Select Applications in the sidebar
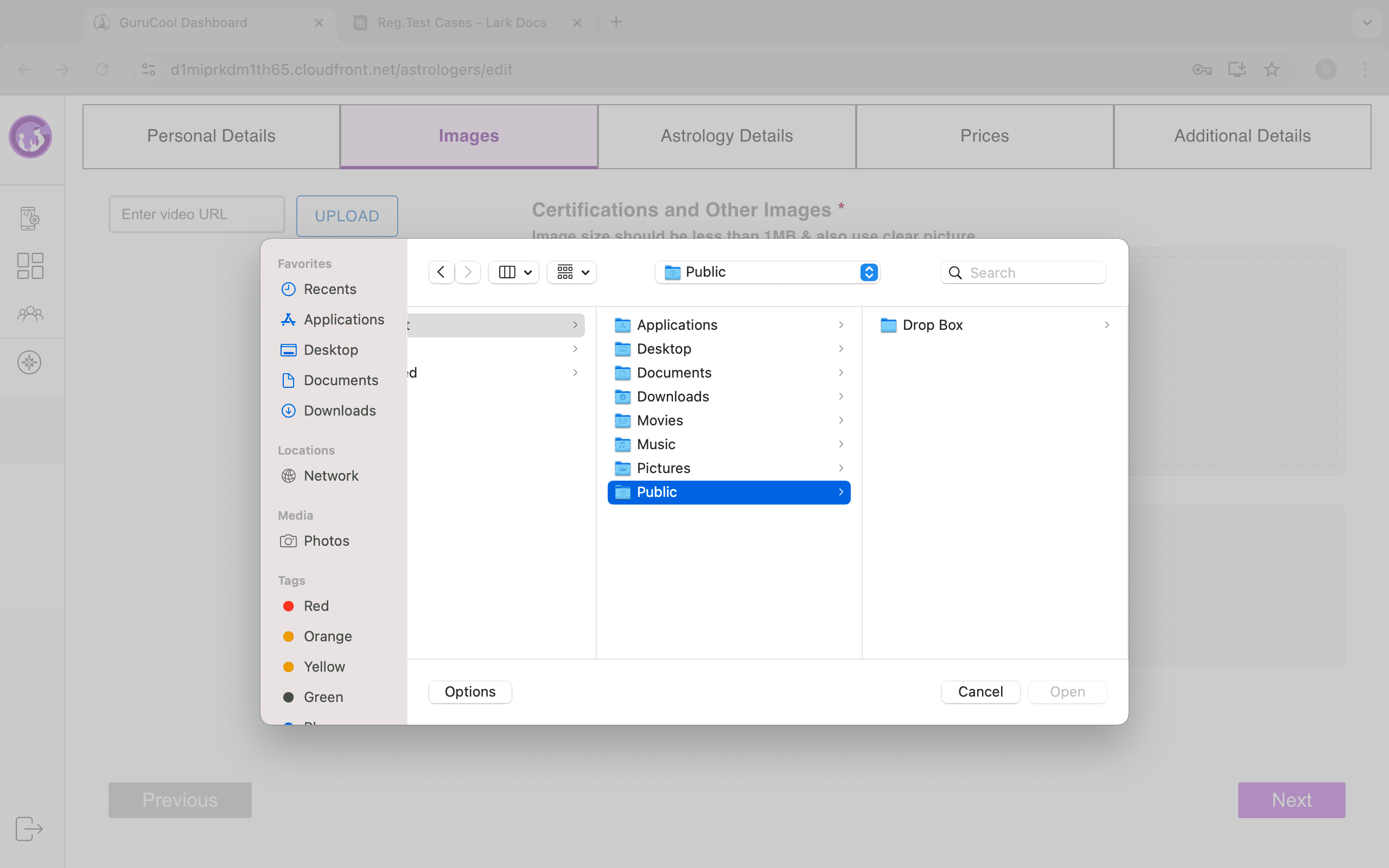 tap(343, 319)
